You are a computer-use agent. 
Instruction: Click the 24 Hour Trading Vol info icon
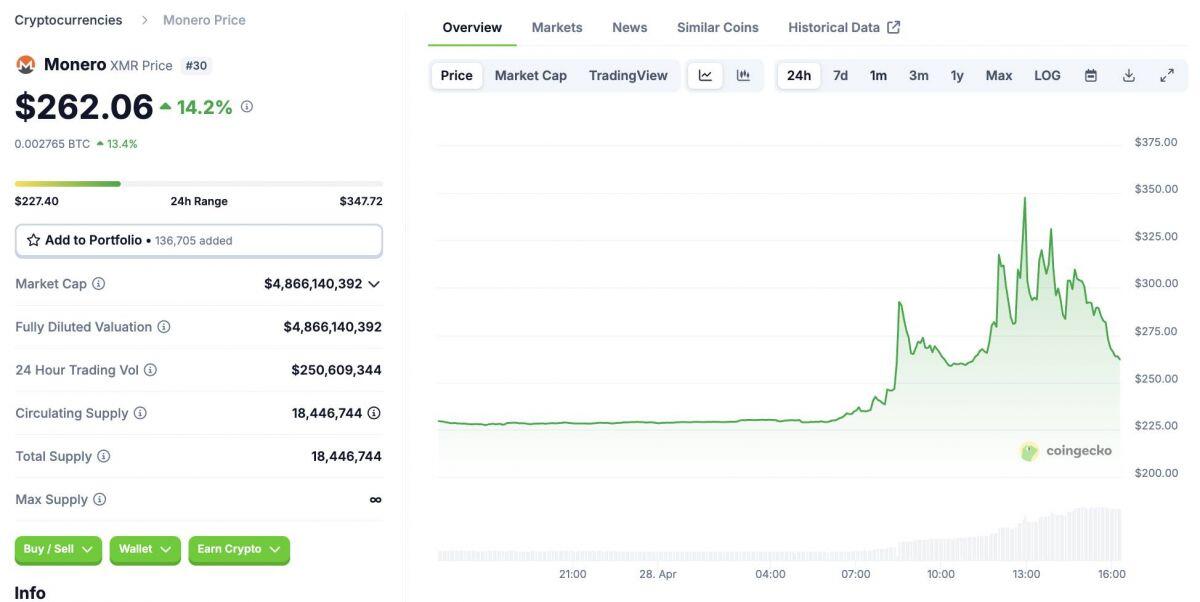(x=150, y=370)
